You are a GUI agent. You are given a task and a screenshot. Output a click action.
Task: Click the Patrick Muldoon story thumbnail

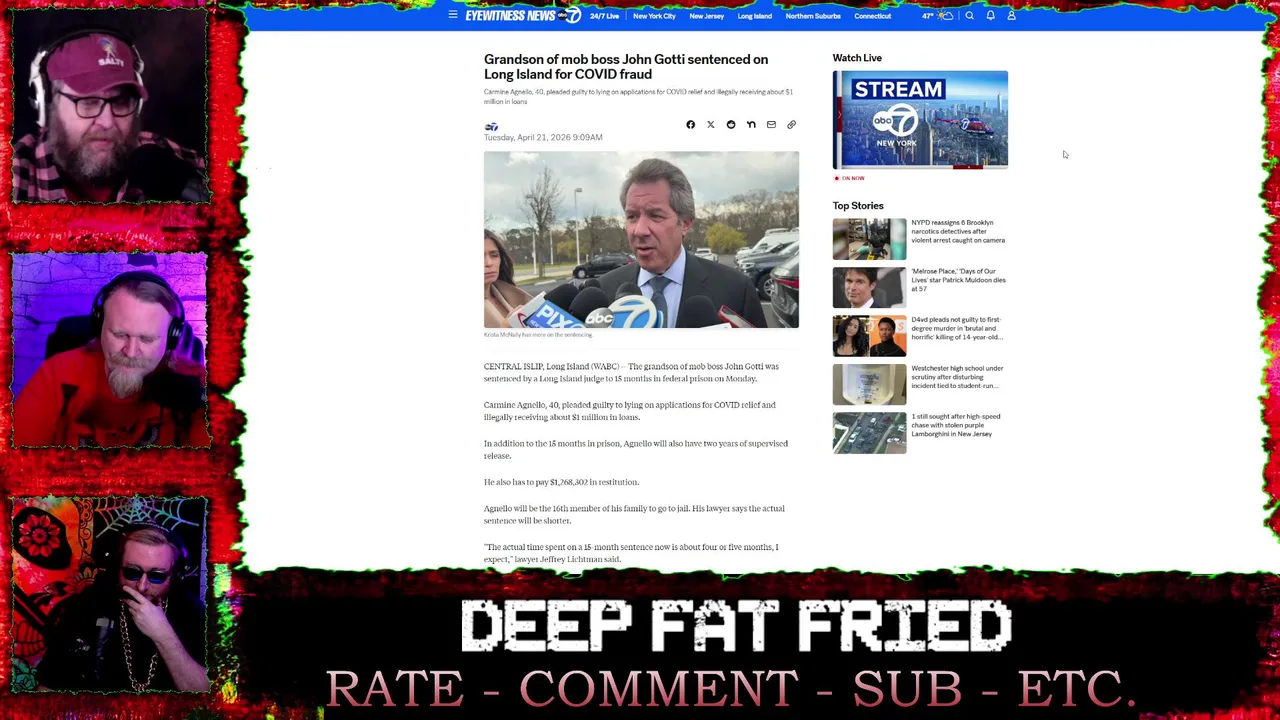click(869, 288)
